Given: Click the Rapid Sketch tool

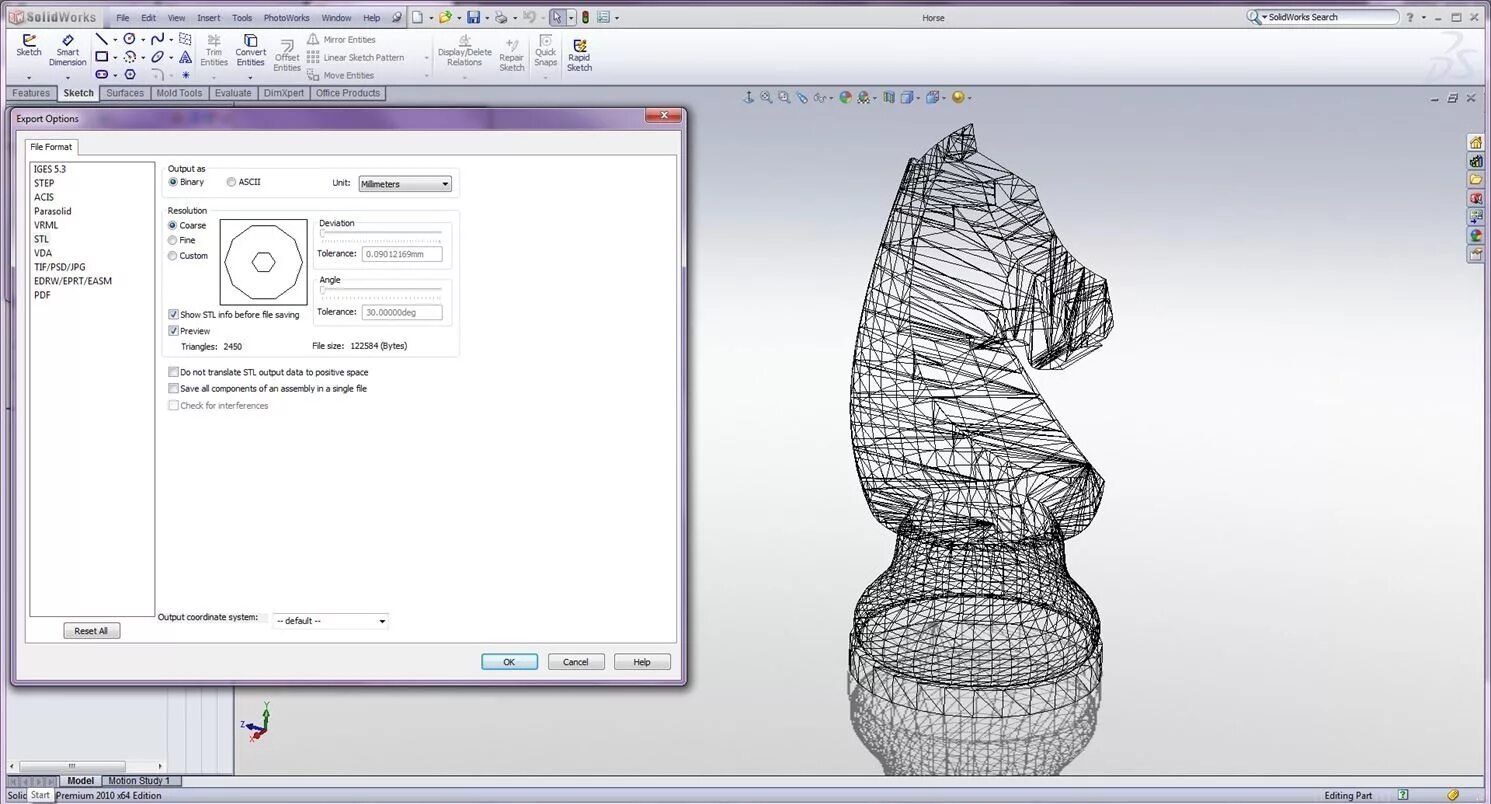Looking at the screenshot, I should click(x=579, y=55).
